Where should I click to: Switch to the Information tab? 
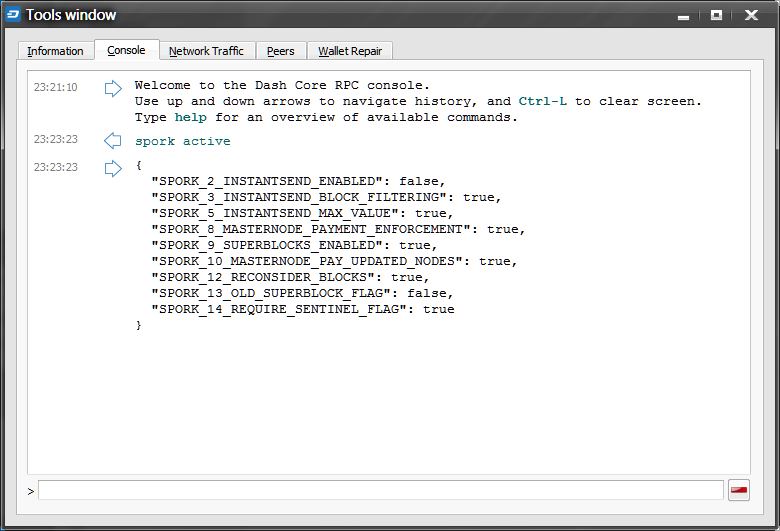55,51
